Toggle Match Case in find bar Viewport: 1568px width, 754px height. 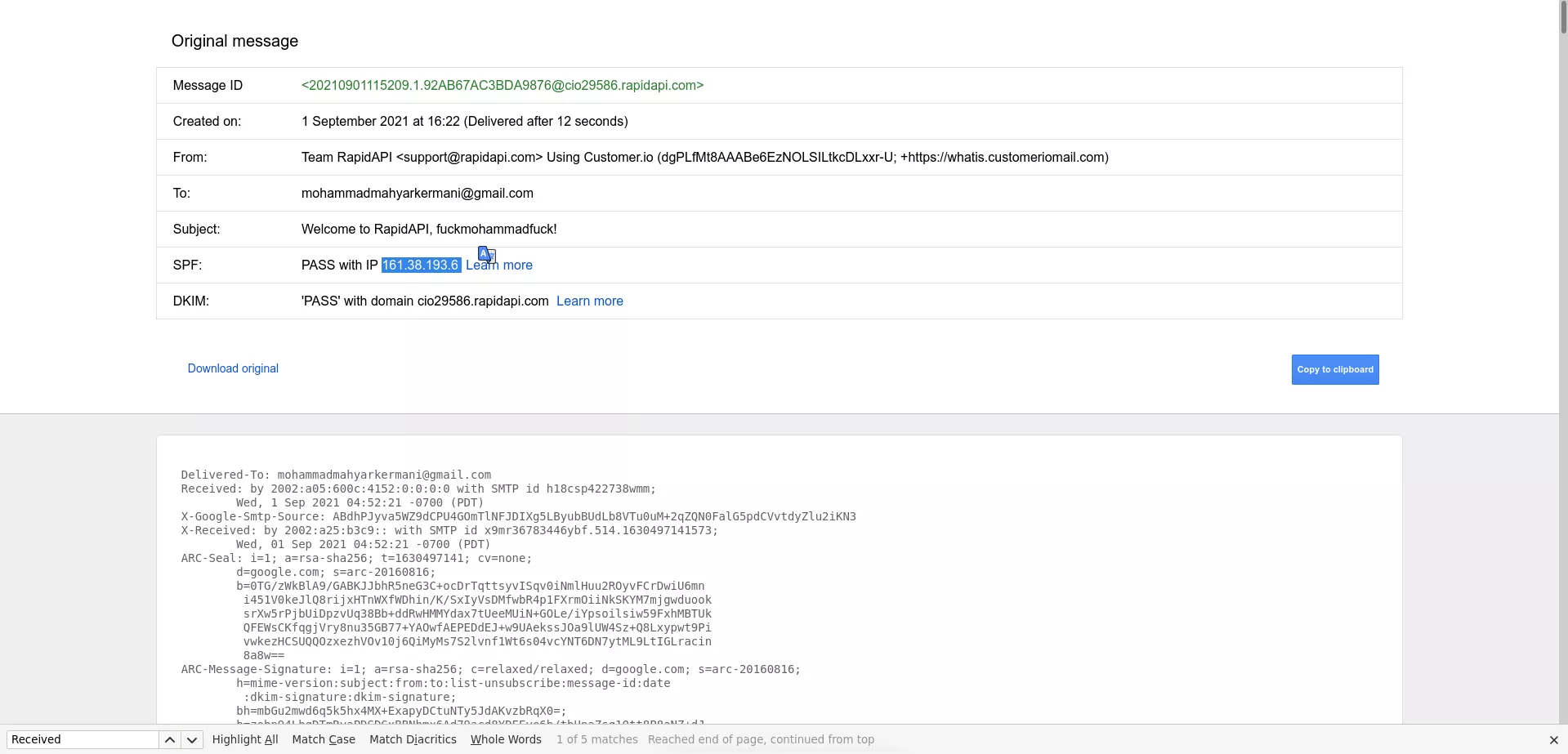pyautogui.click(x=324, y=739)
